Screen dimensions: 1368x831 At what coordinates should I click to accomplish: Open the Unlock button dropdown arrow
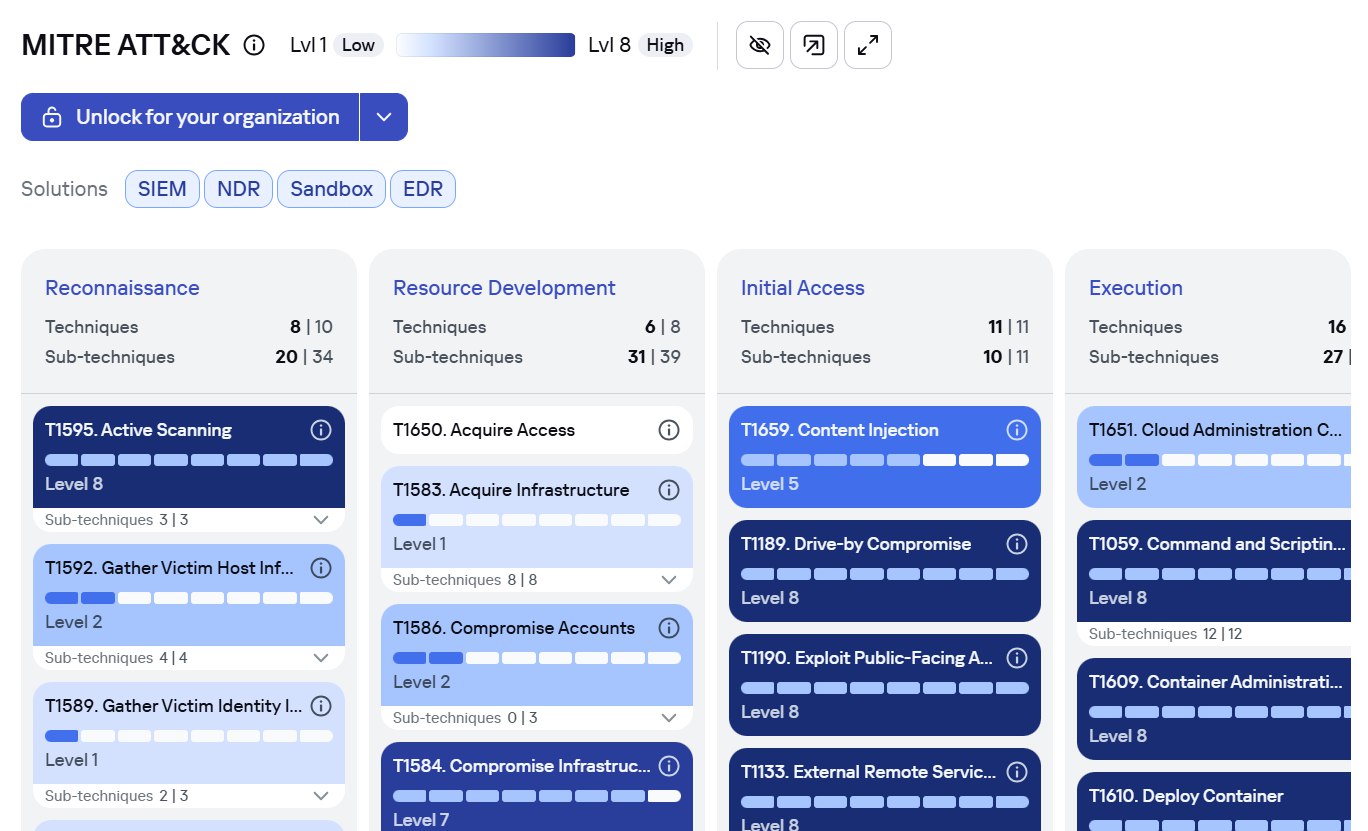click(384, 117)
